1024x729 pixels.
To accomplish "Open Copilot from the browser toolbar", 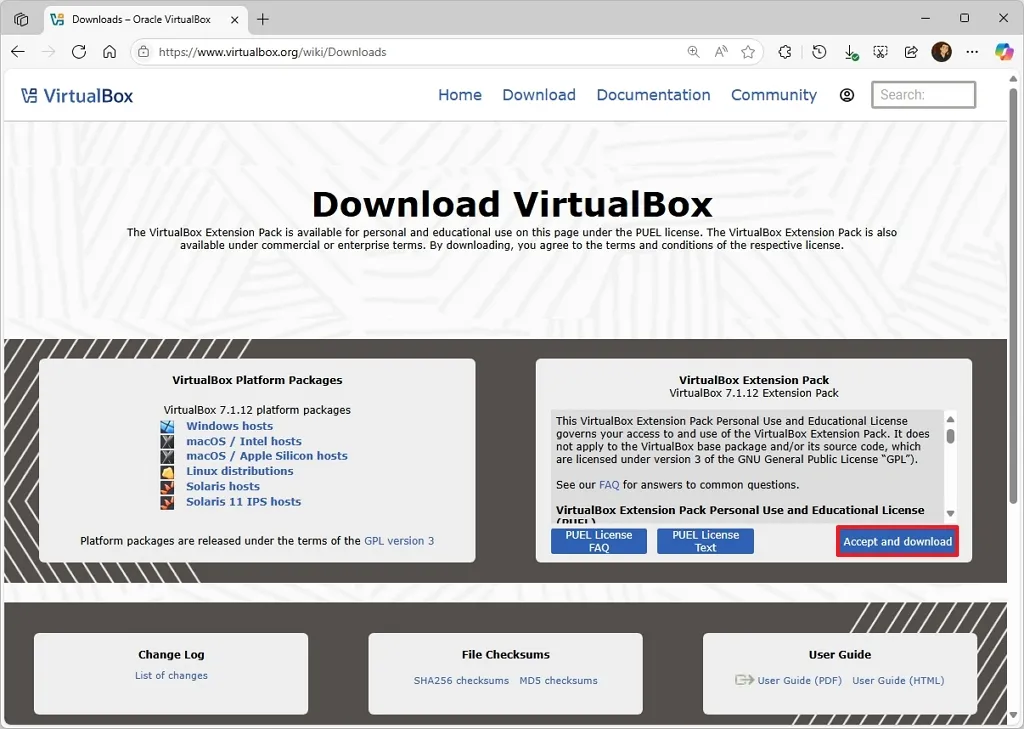I will (1005, 52).
